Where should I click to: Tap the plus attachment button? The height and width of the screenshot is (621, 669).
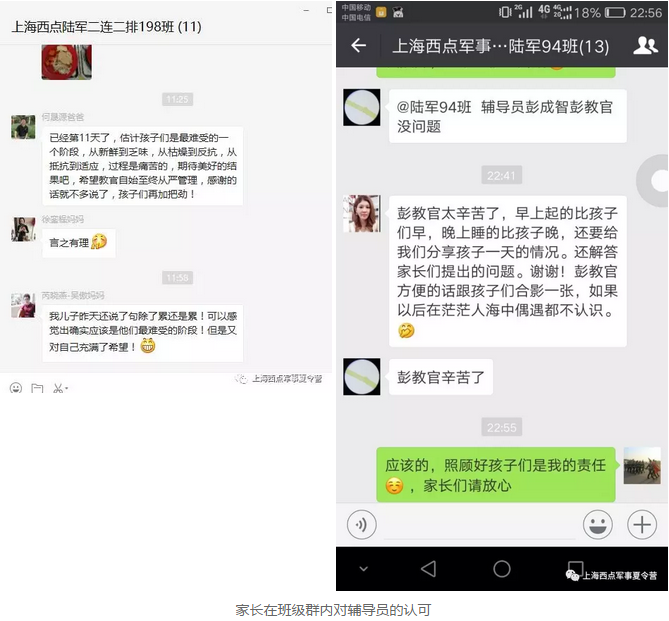click(x=642, y=525)
